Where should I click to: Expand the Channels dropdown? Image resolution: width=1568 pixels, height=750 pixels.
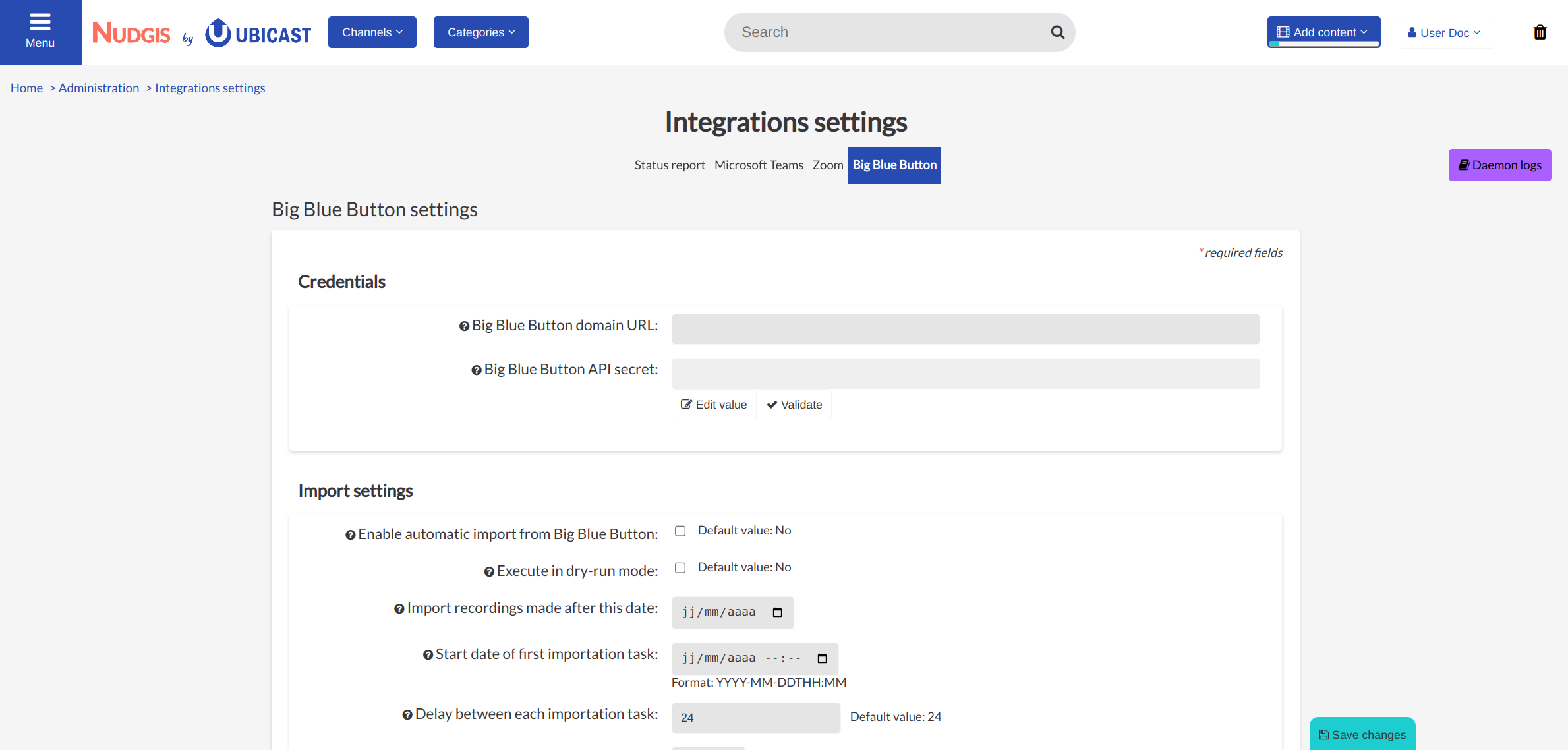point(372,32)
